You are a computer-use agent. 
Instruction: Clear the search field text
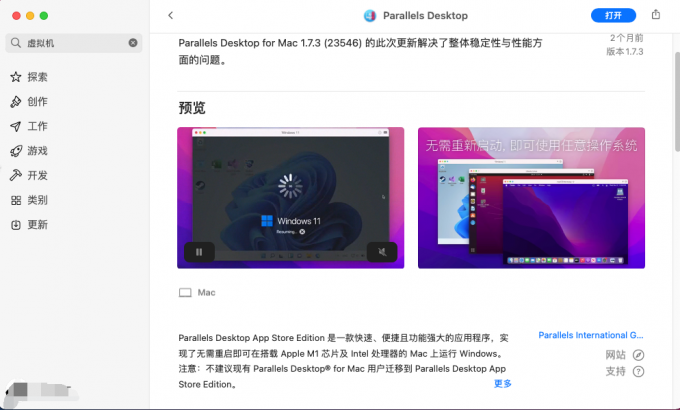click(133, 43)
